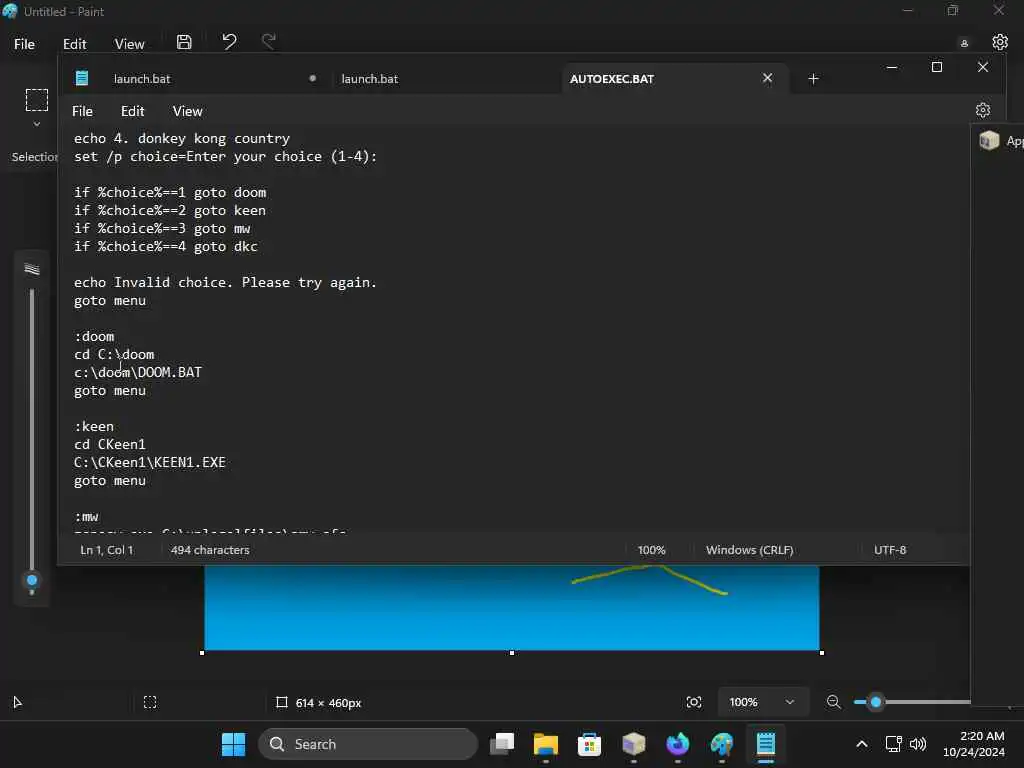This screenshot has height=768, width=1024.
Task: Open Notepad settings gear
Action: point(983,110)
